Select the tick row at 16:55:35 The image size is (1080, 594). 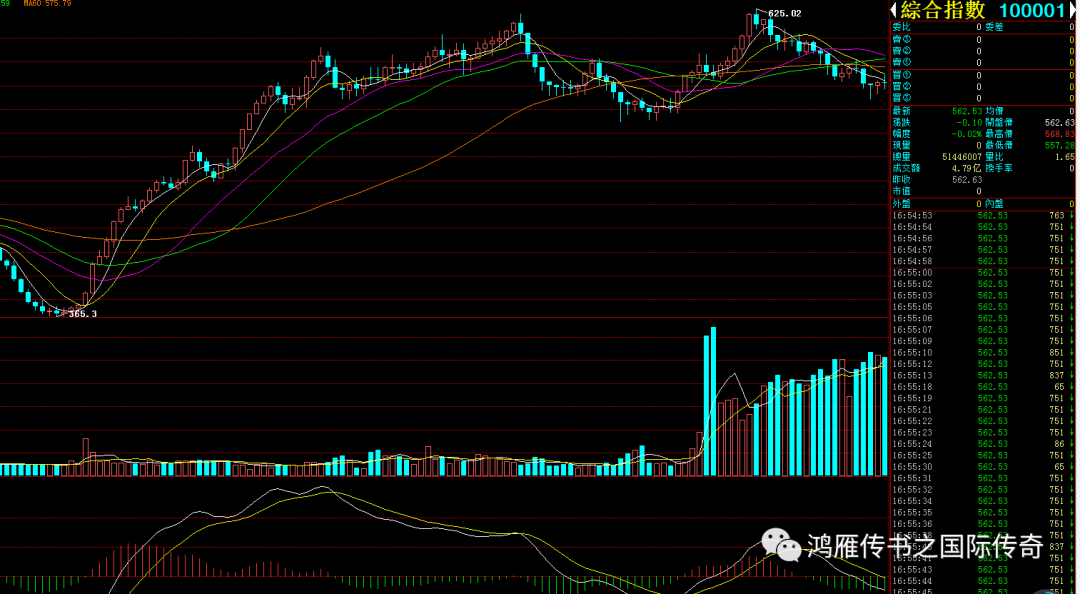[x=983, y=513]
